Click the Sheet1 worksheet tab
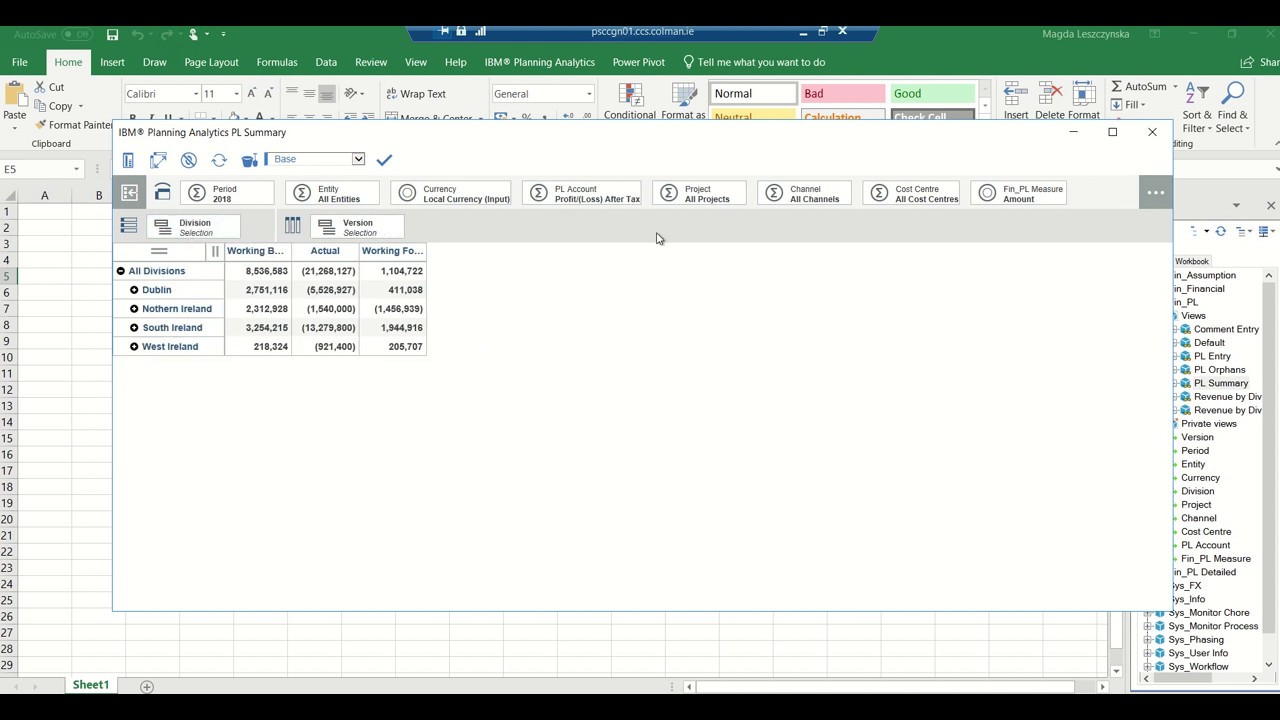Image resolution: width=1280 pixels, height=720 pixels. pyautogui.click(x=90, y=685)
